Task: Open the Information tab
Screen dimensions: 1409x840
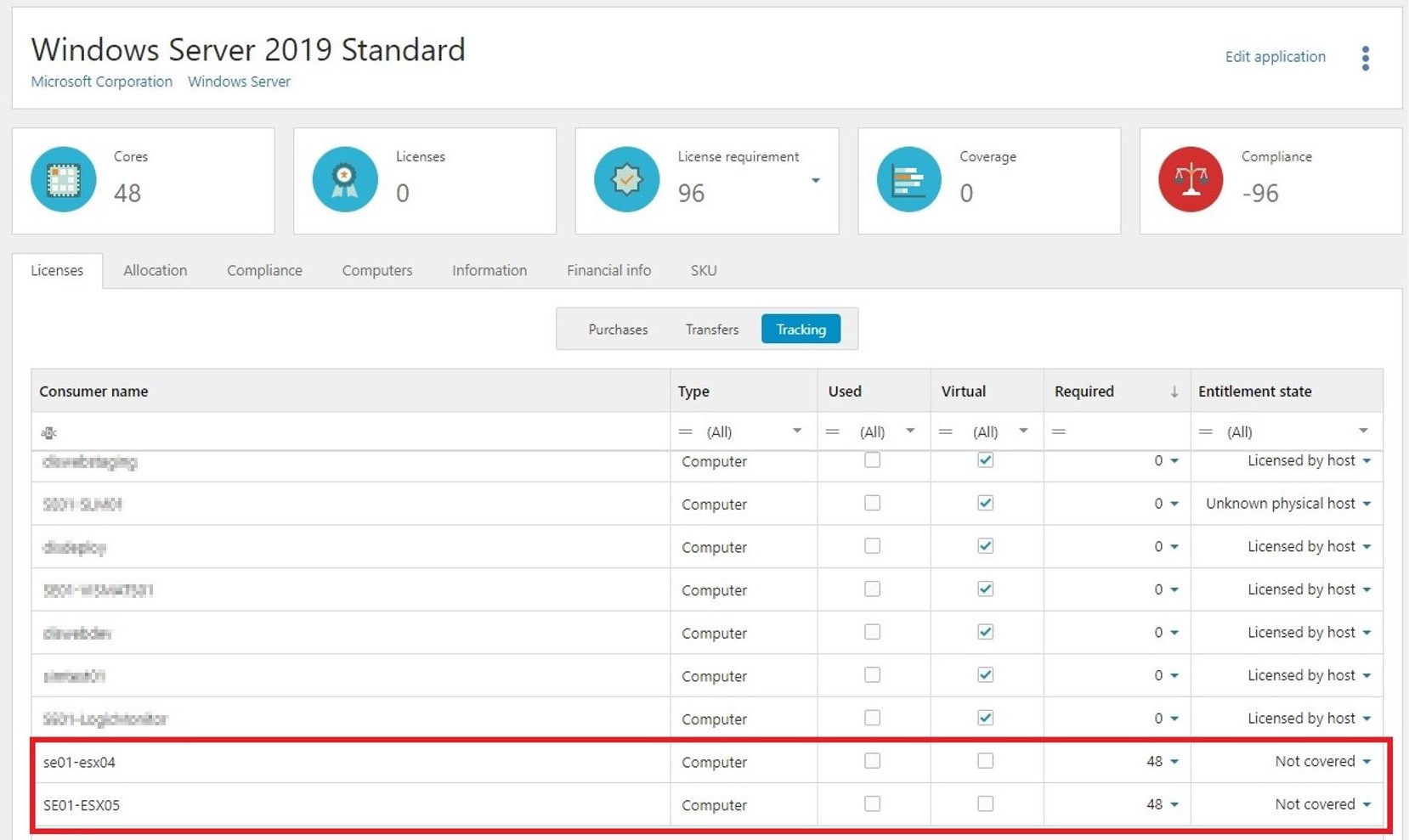Action: tap(489, 270)
